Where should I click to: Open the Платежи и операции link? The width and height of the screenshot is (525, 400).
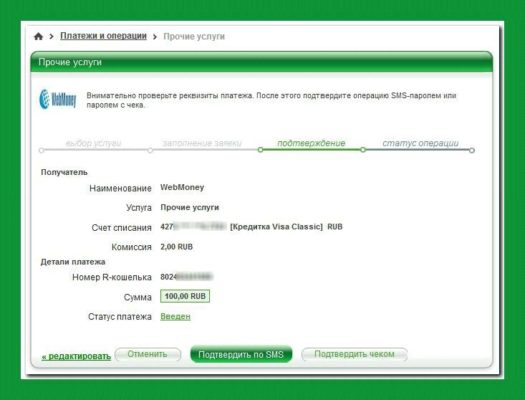(x=103, y=36)
